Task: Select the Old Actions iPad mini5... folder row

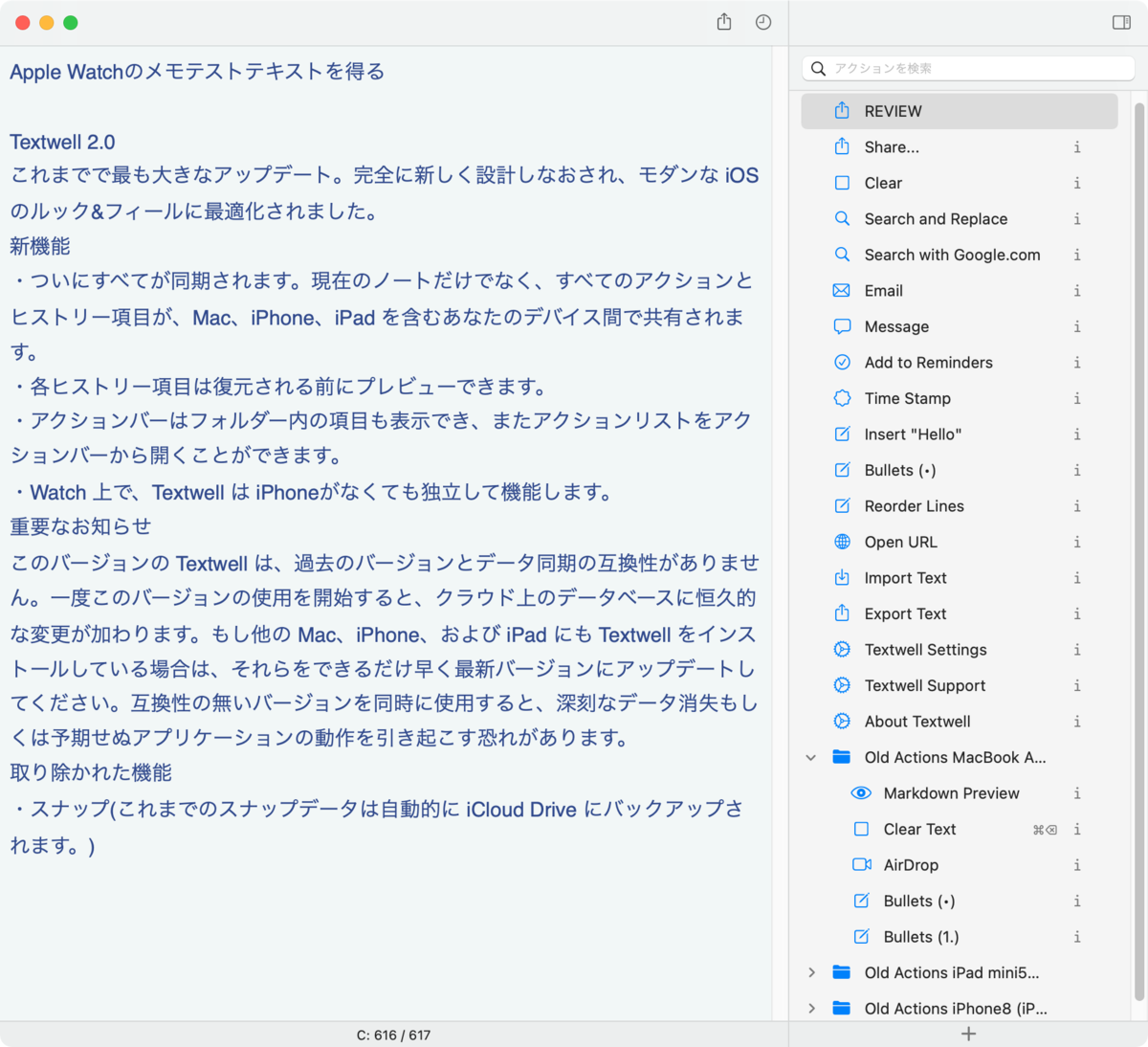Action: tap(960, 972)
